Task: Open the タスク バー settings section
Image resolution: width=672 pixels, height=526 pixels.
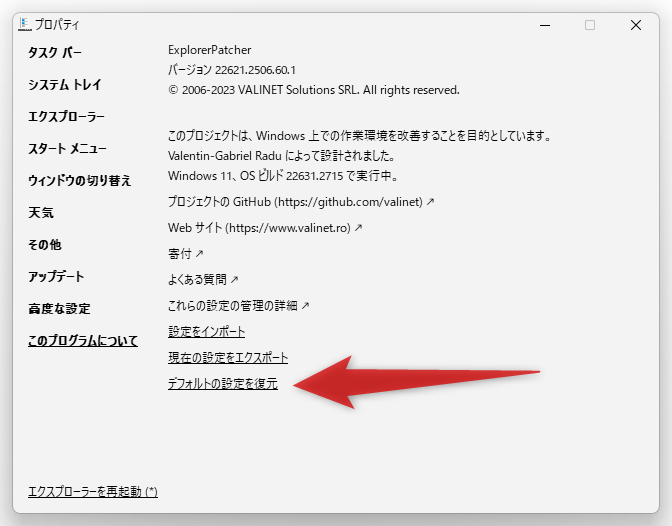Action: pyautogui.click(x=54, y=53)
